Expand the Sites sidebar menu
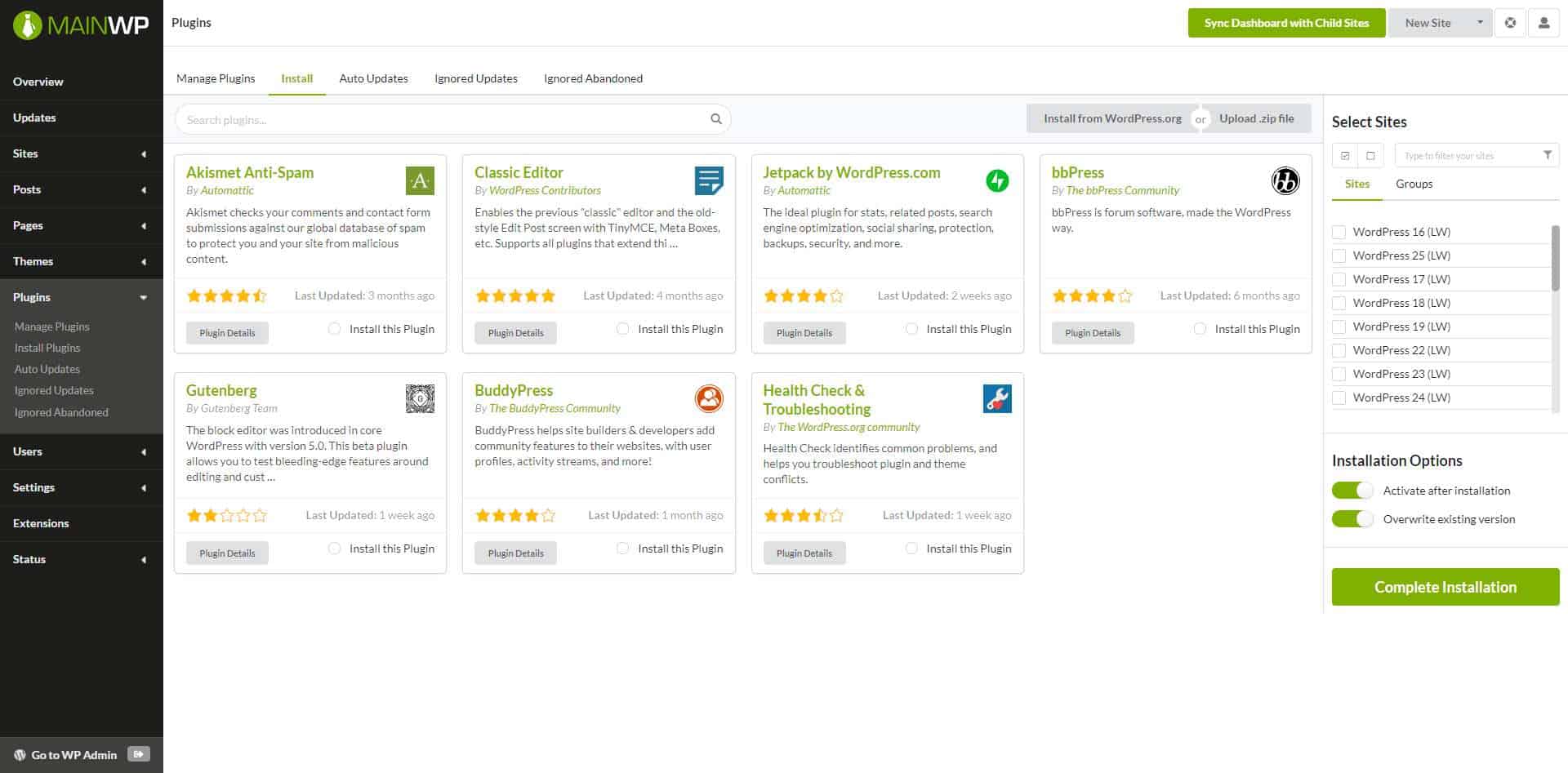The height and width of the screenshot is (773, 1568). (144, 153)
